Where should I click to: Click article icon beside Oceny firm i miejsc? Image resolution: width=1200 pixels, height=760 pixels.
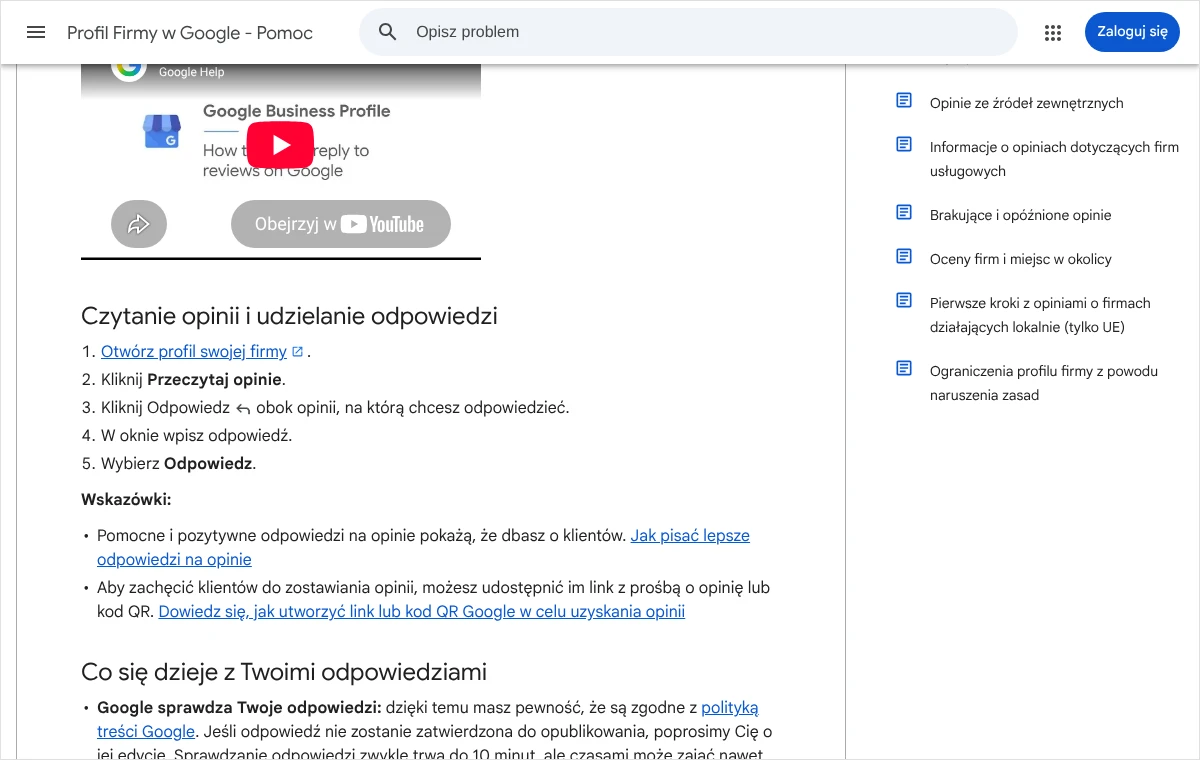(904, 257)
